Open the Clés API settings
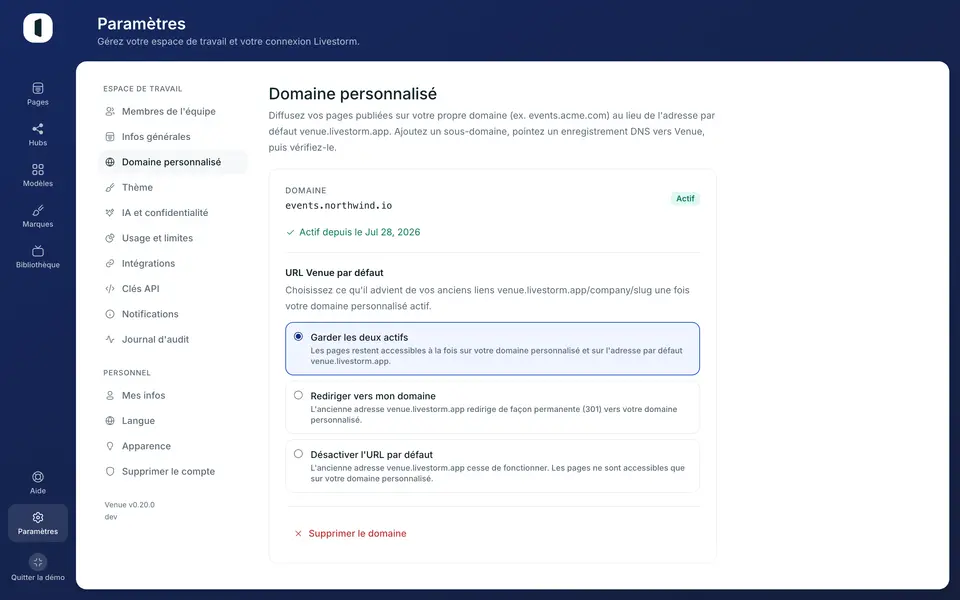 point(173,289)
